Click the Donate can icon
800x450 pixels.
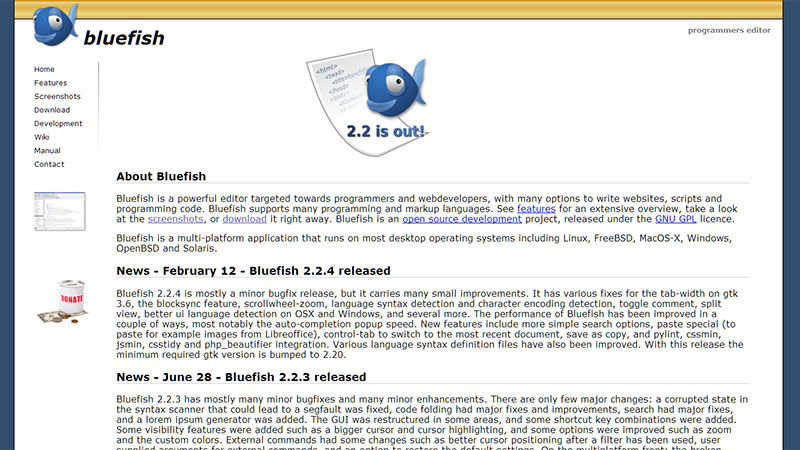point(63,302)
